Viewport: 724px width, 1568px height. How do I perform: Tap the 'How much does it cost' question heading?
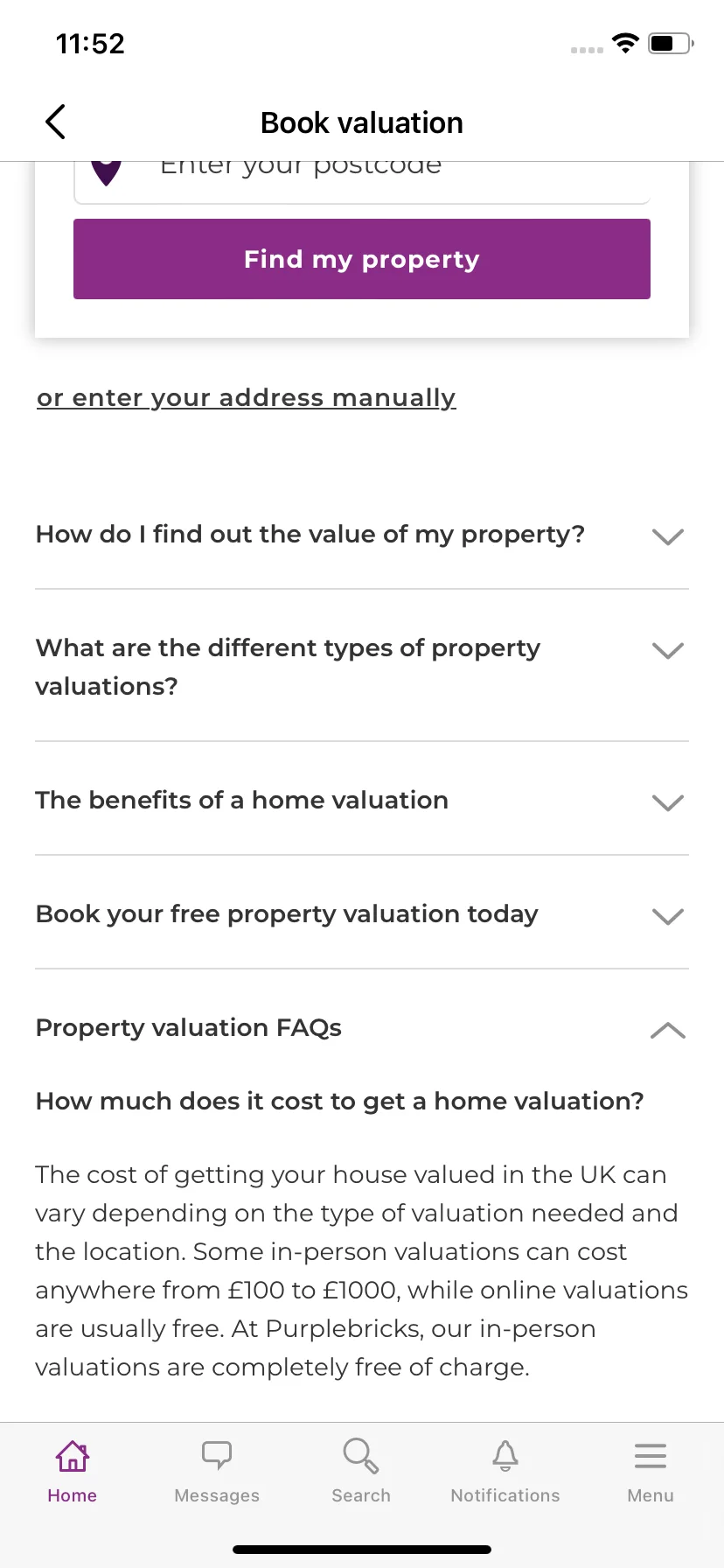point(339,1102)
